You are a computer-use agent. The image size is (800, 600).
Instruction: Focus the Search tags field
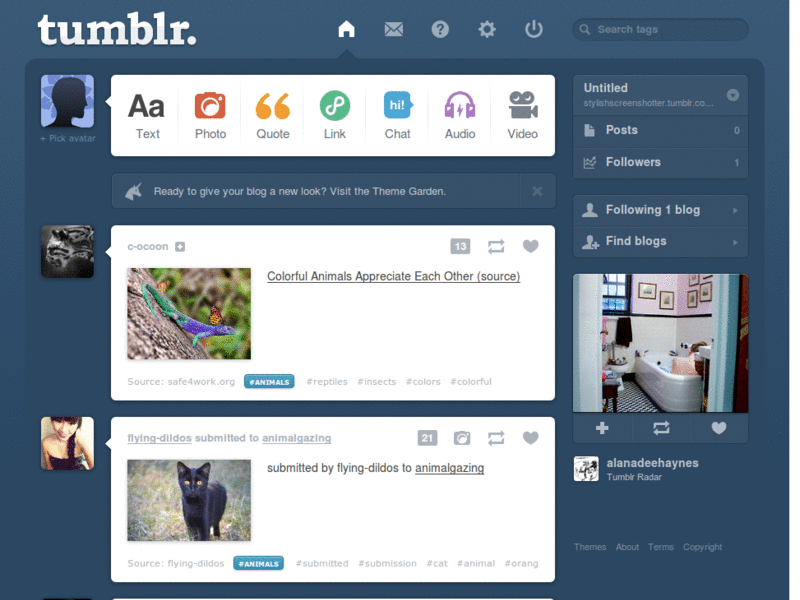(x=661, y=30)
